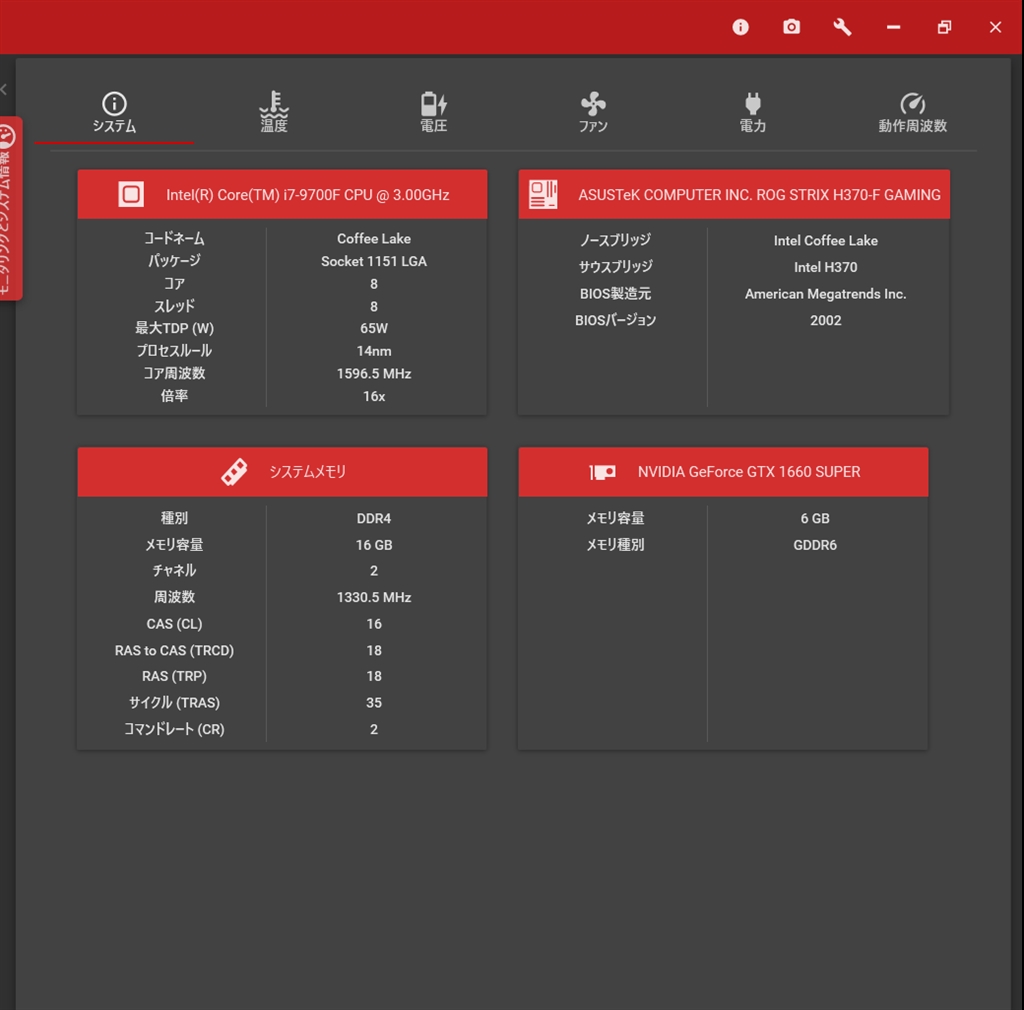Restore the window size

[944, 27]
